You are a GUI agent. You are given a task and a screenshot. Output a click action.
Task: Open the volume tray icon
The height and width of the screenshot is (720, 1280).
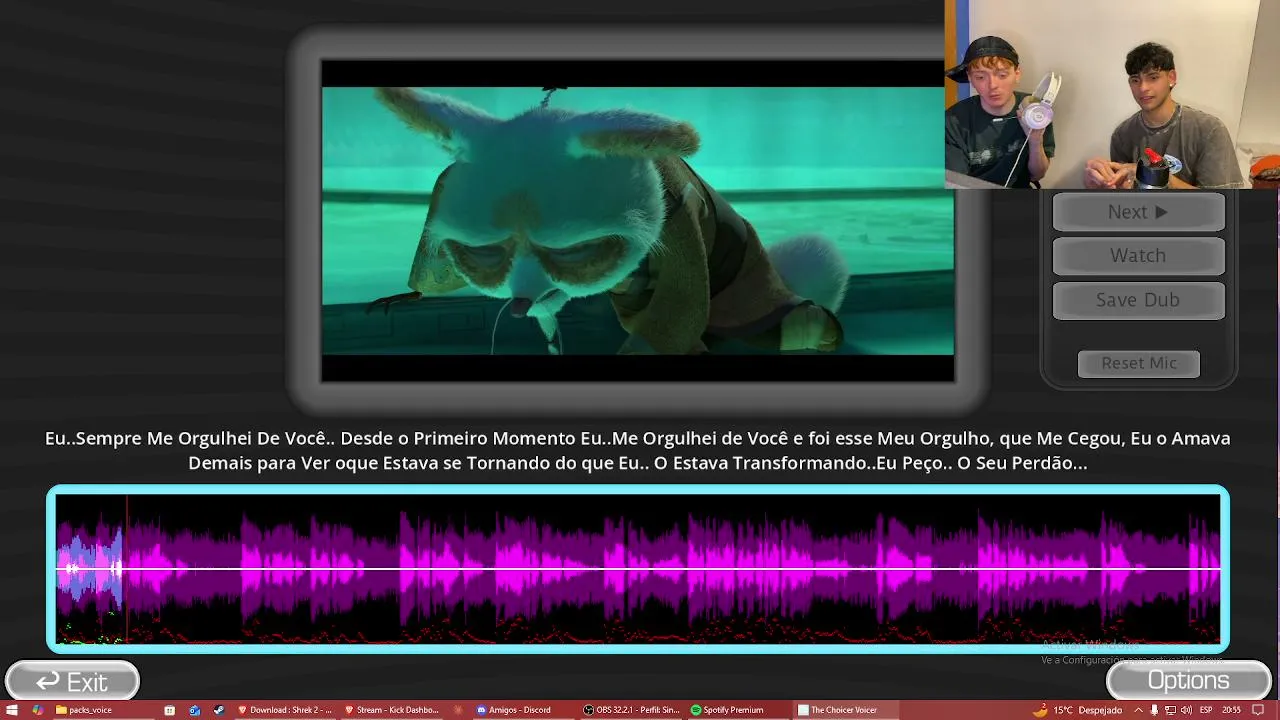click(1186, 710)
